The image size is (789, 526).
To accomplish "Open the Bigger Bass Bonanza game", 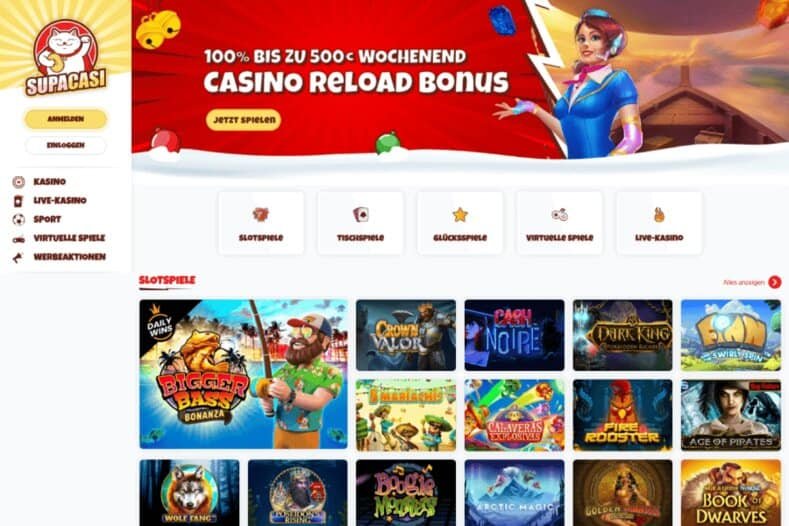I will (244, 374).
